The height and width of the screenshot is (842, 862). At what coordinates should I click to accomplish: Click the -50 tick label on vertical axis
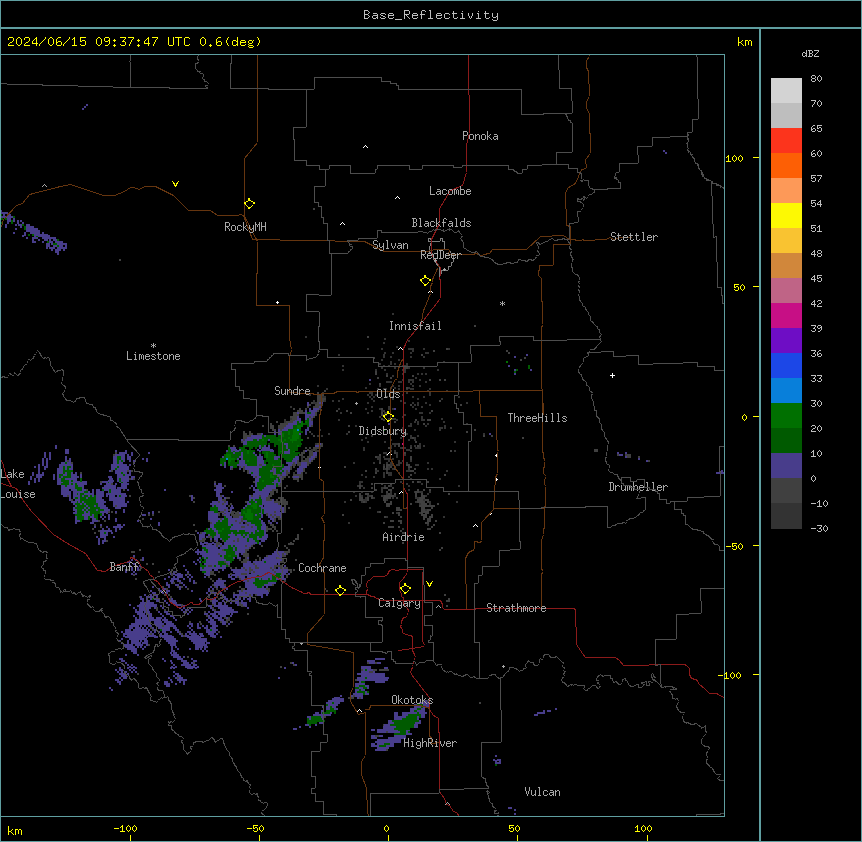pyautogui.click(x=734, y=546)
